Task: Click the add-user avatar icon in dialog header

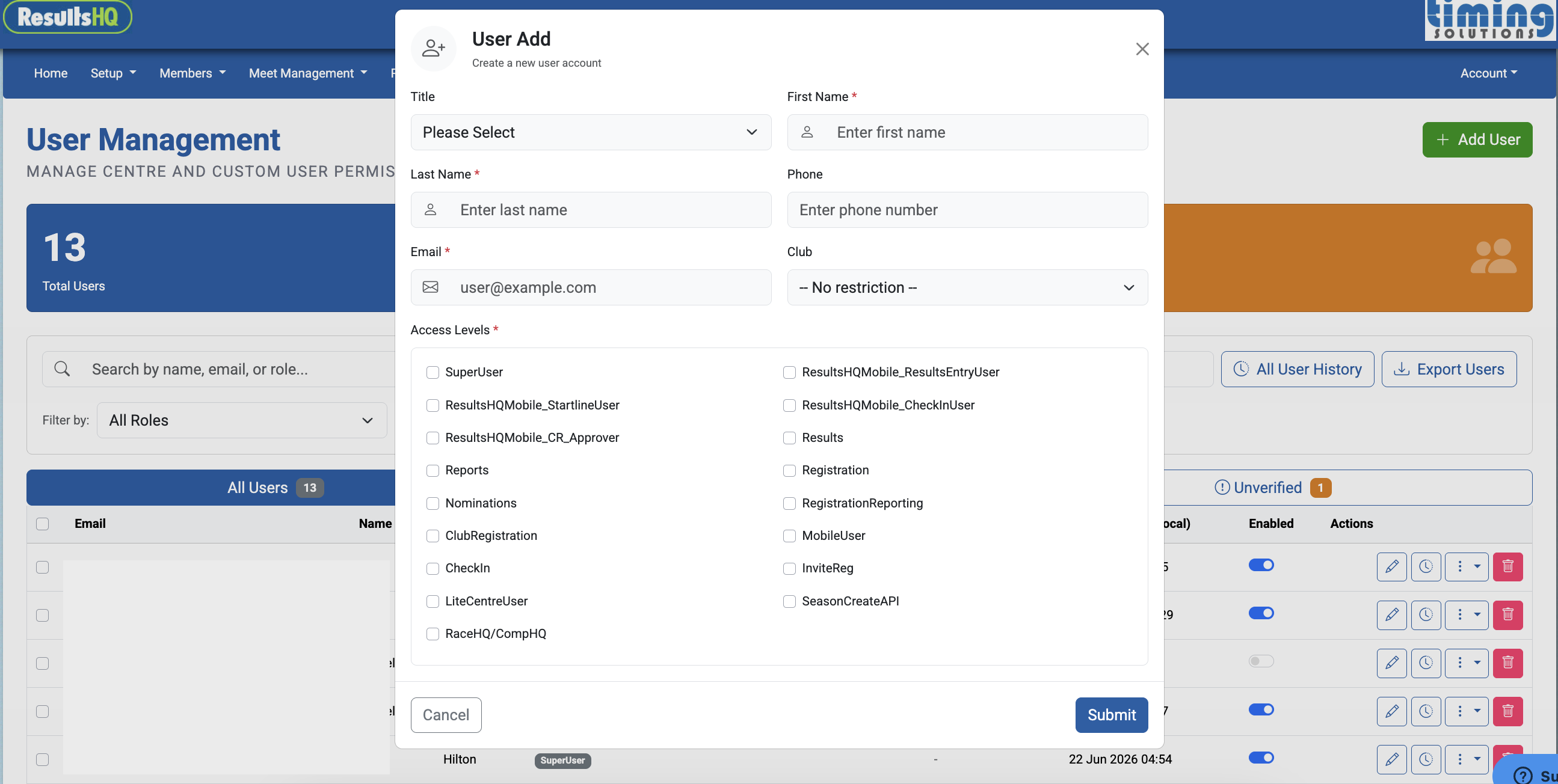Action: (x=433, y=48)
